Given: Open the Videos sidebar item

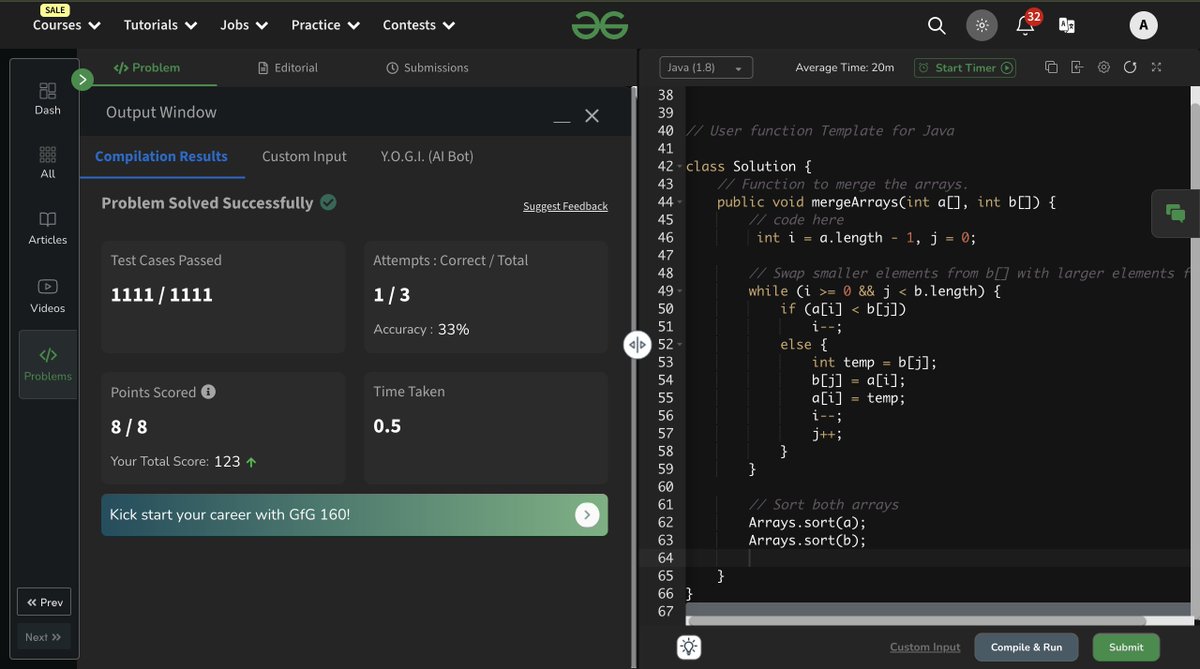Looking at the screenshot, I should pyautogui.click(x=47, y=296).
